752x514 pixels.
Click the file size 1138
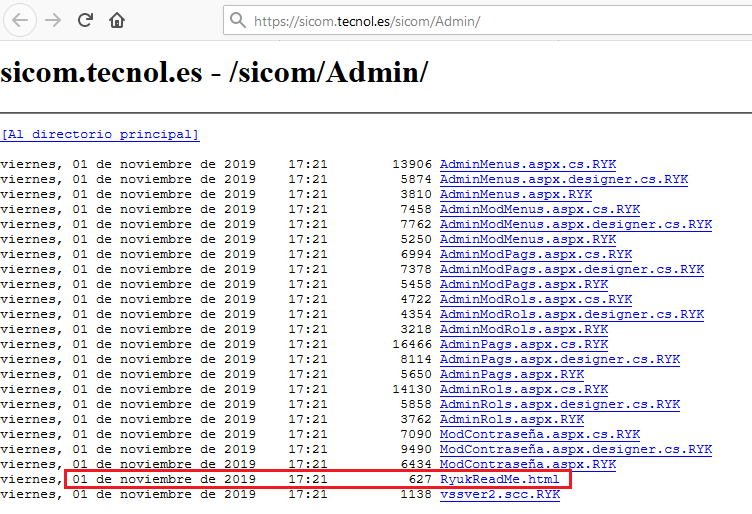(416, 494)
